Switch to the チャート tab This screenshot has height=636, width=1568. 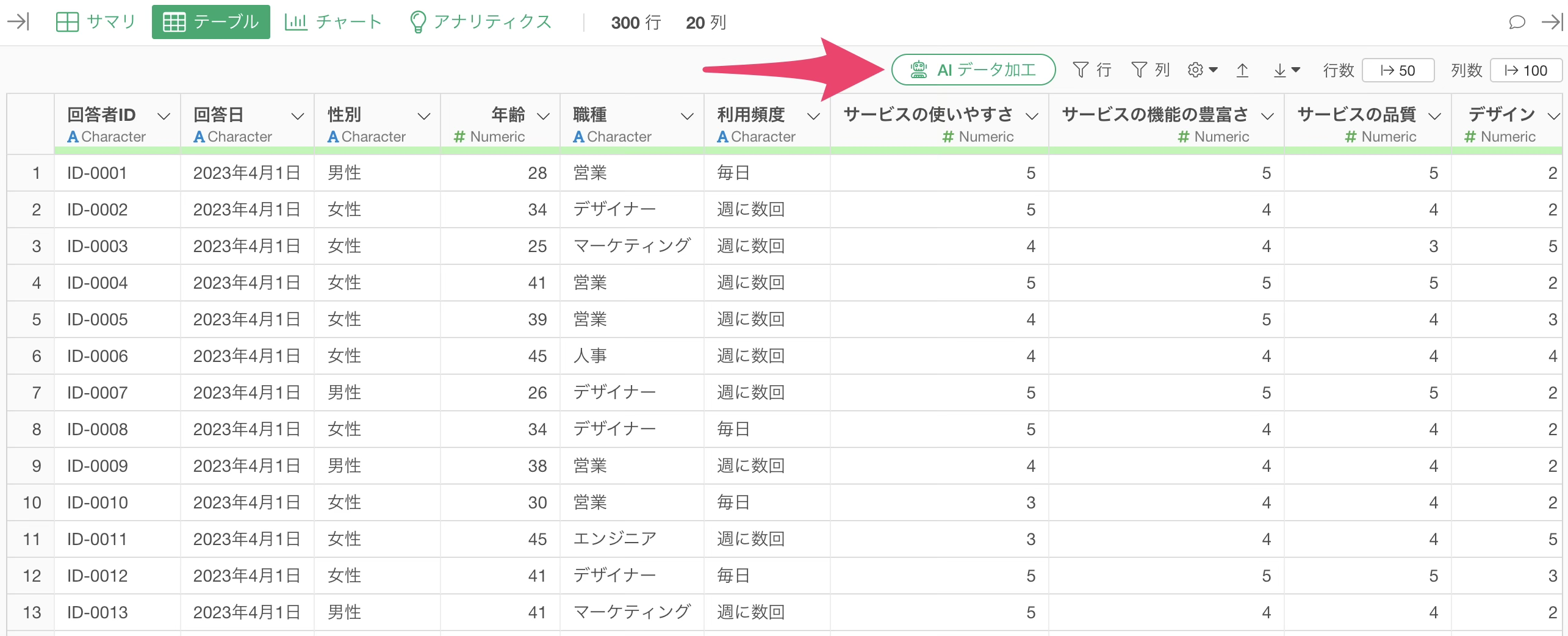pyautogui.click(x=333, y=22)
